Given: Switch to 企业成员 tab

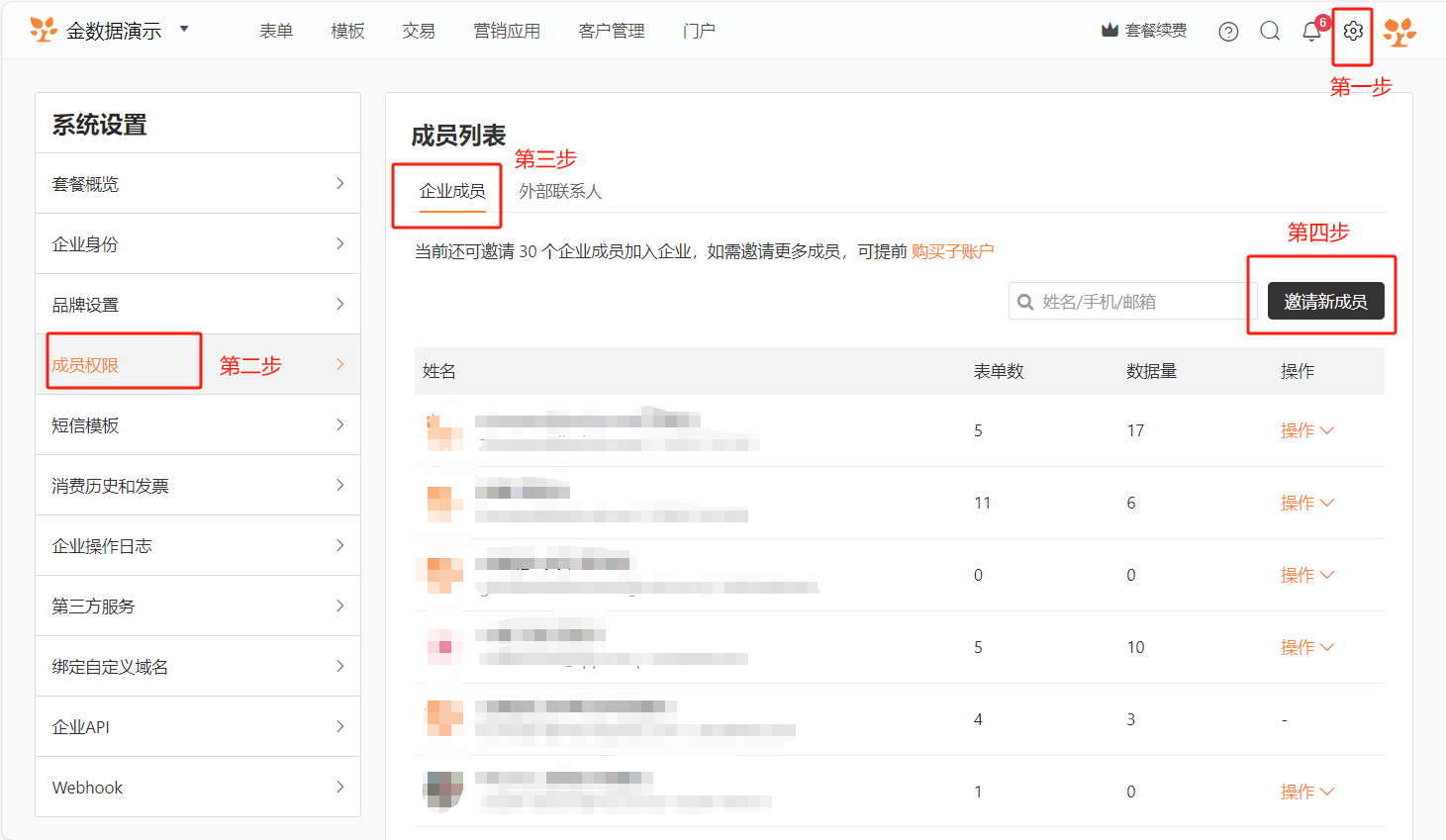Looking at the screenshot, I should point(452,191).
